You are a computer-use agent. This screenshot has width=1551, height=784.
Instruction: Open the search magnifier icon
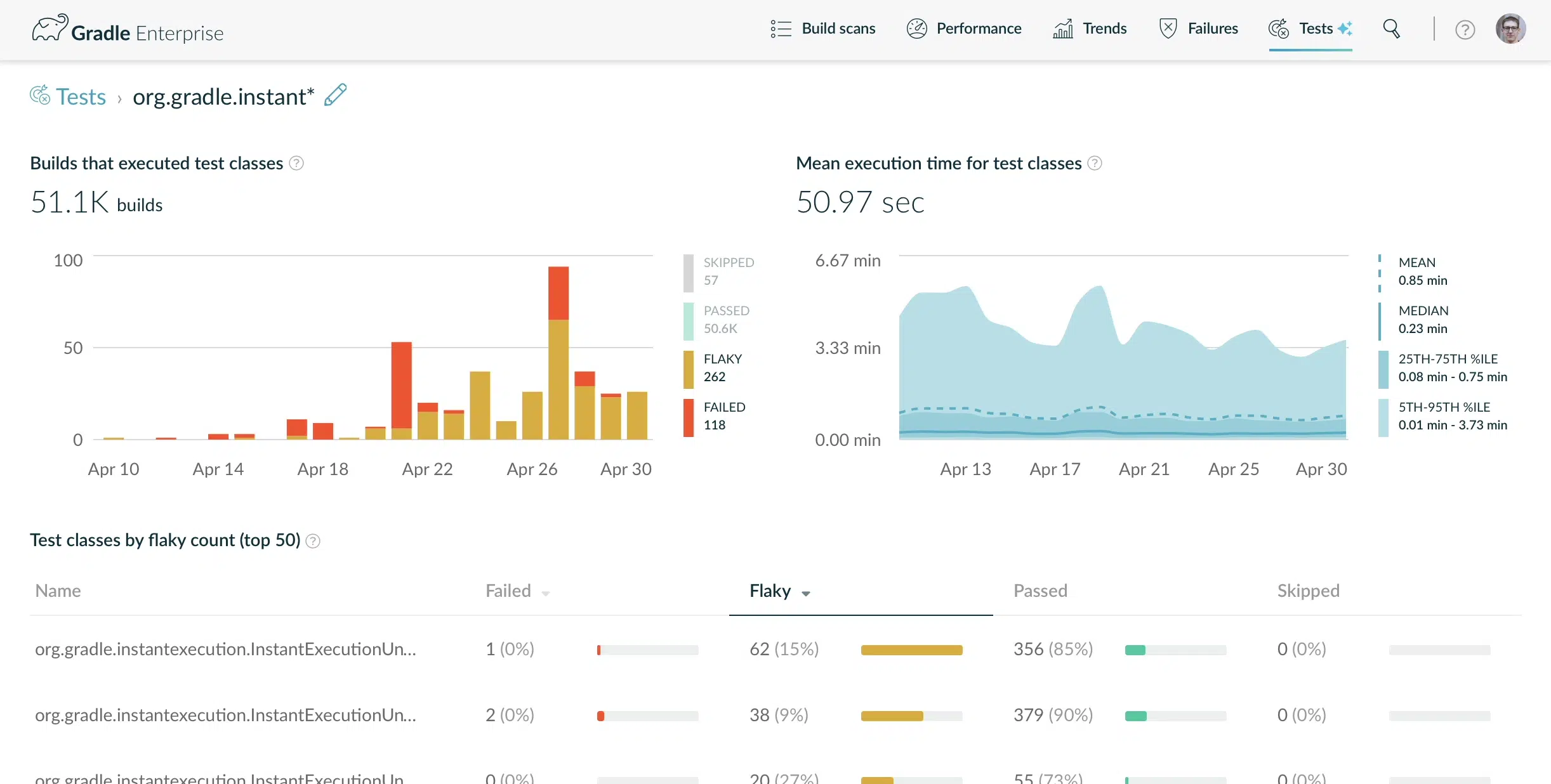[x=1391, y=29]
